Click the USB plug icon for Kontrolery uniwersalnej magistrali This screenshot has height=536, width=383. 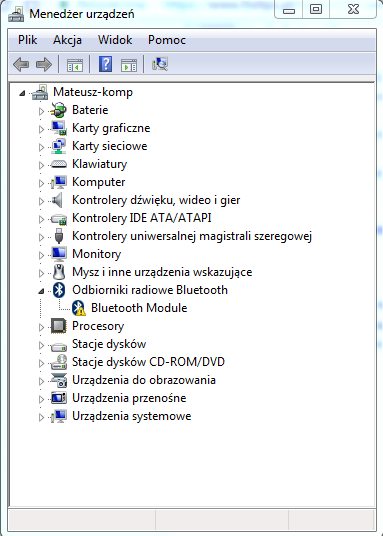point(59,236)
